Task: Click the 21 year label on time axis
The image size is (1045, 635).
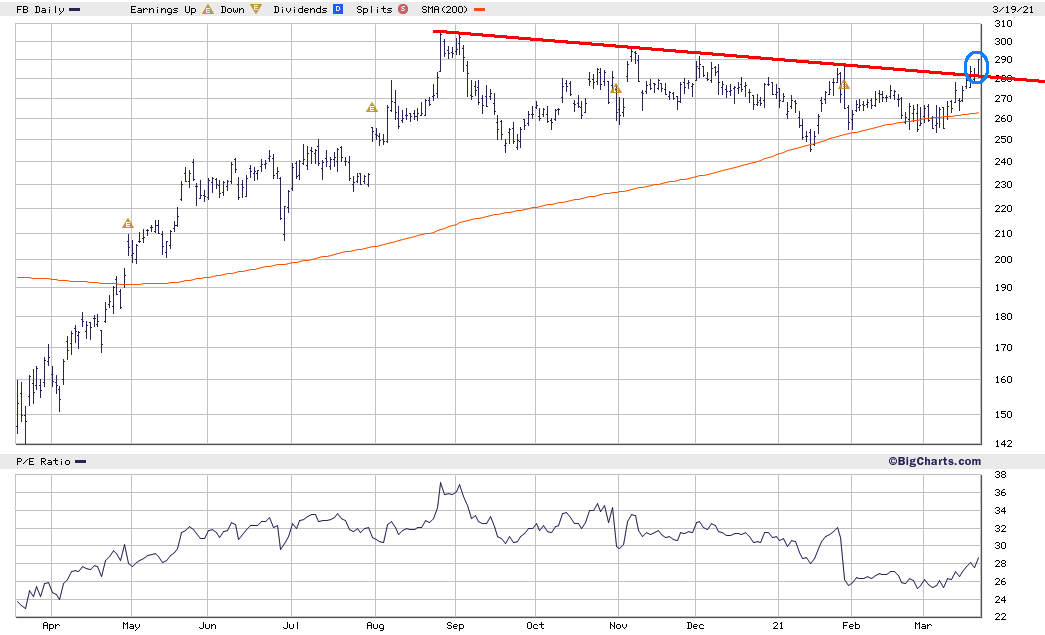Action: click(778, 626)
